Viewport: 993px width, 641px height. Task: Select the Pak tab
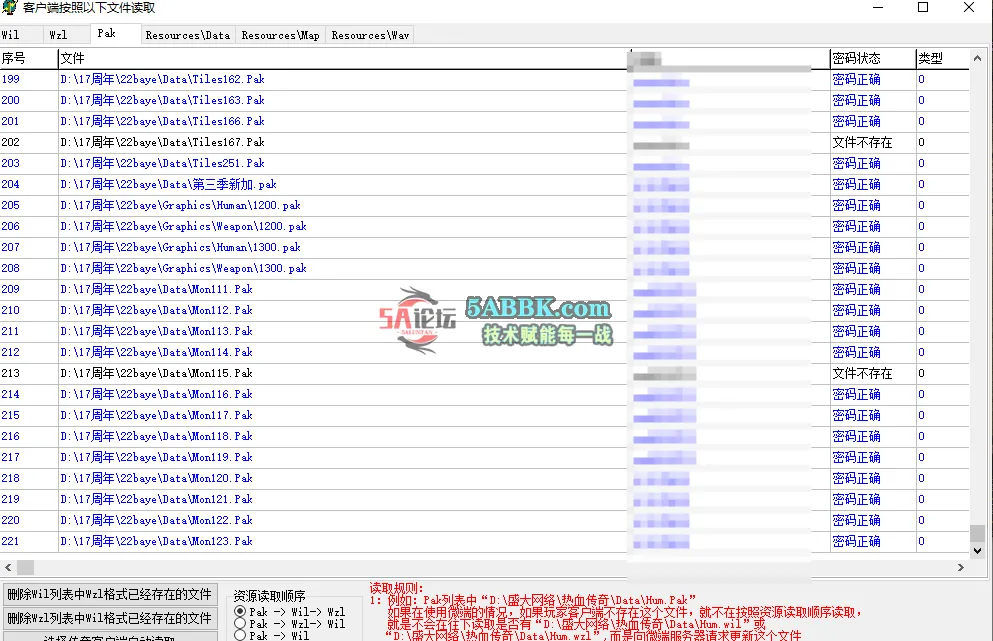tap(115, 34)
